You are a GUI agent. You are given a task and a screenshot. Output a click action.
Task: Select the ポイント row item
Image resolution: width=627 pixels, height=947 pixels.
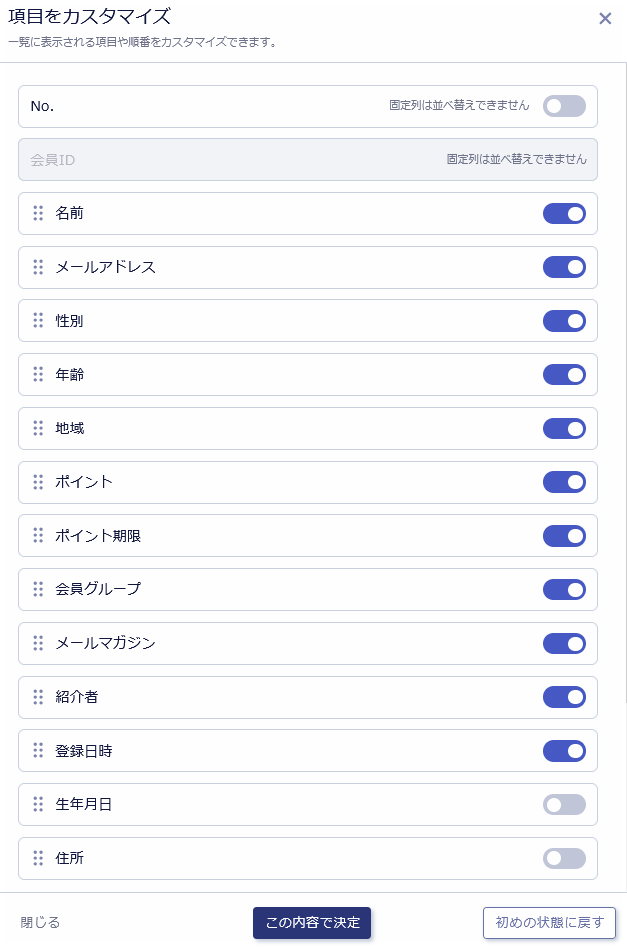[x=308, y=482]
